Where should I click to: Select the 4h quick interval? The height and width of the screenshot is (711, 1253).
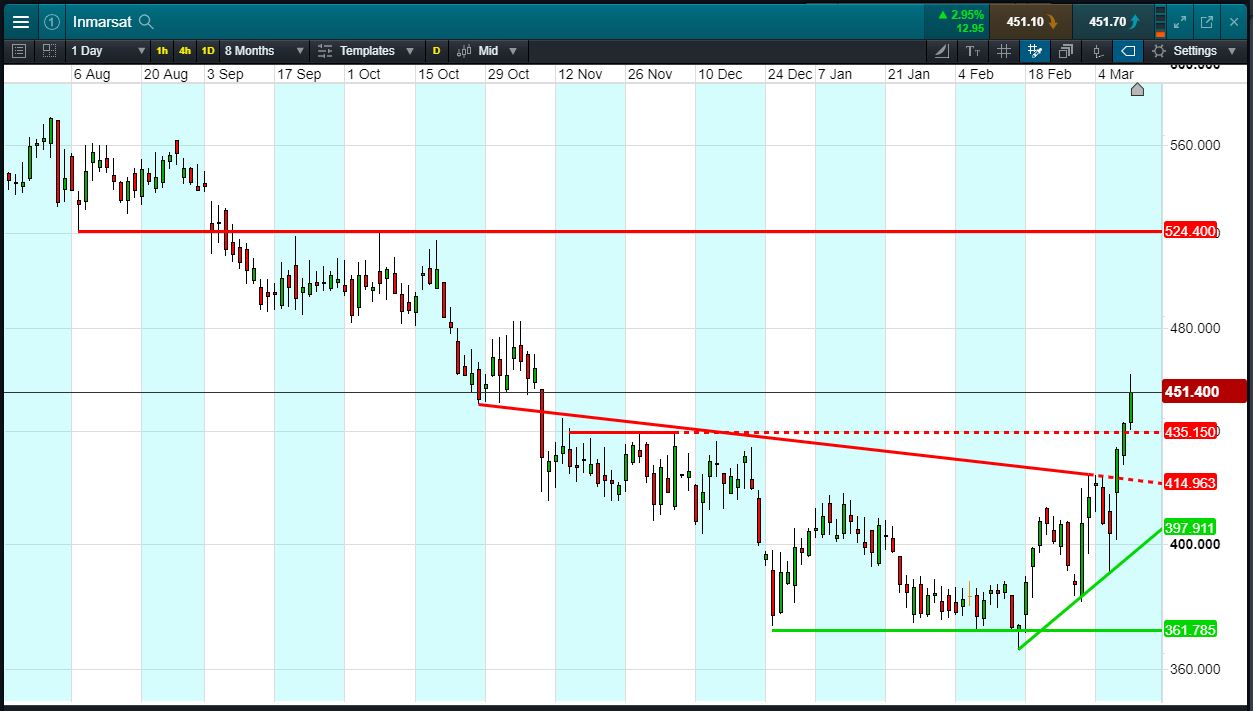(185, 50)
